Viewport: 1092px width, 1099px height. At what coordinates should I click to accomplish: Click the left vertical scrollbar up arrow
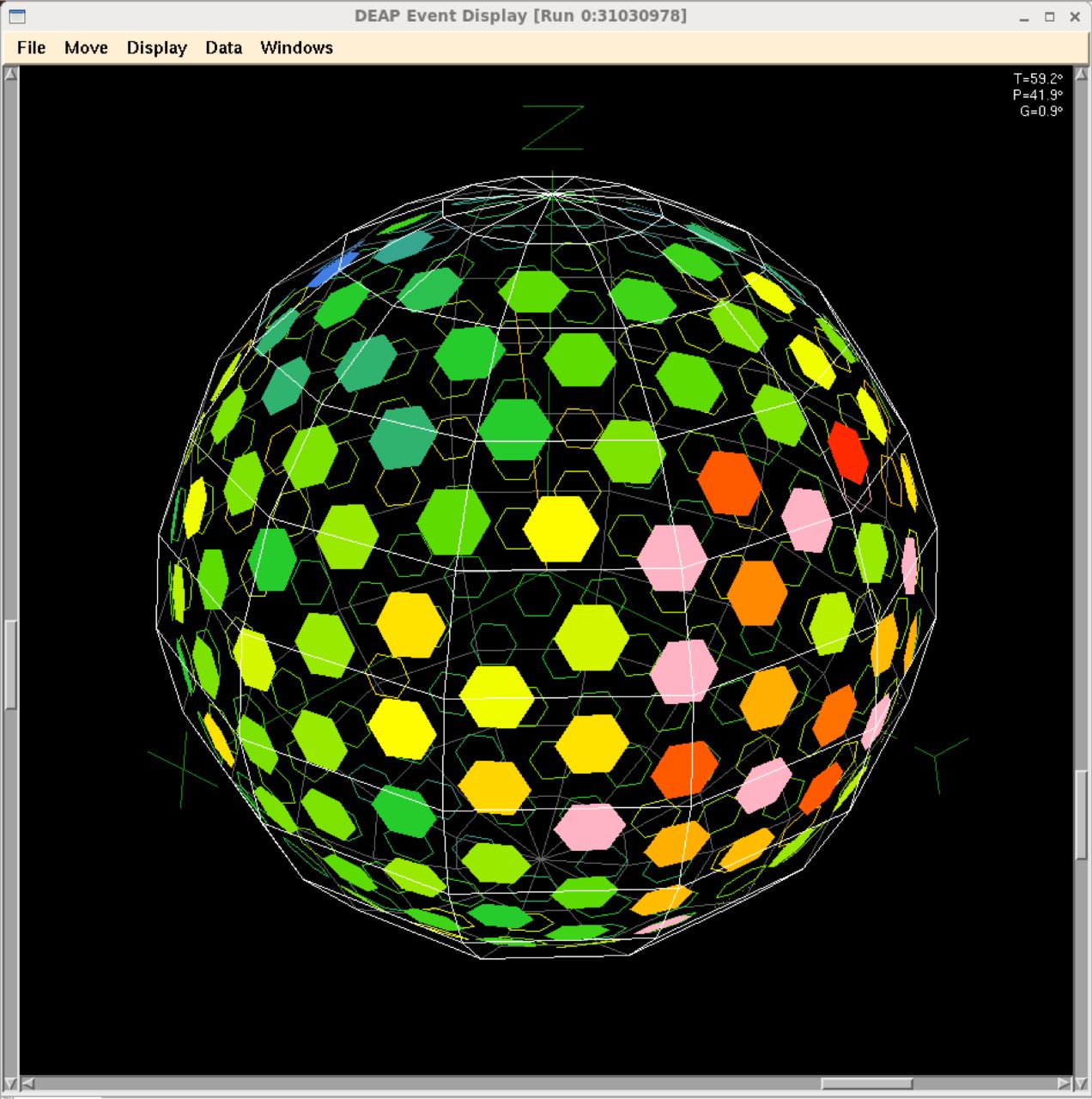10,75
